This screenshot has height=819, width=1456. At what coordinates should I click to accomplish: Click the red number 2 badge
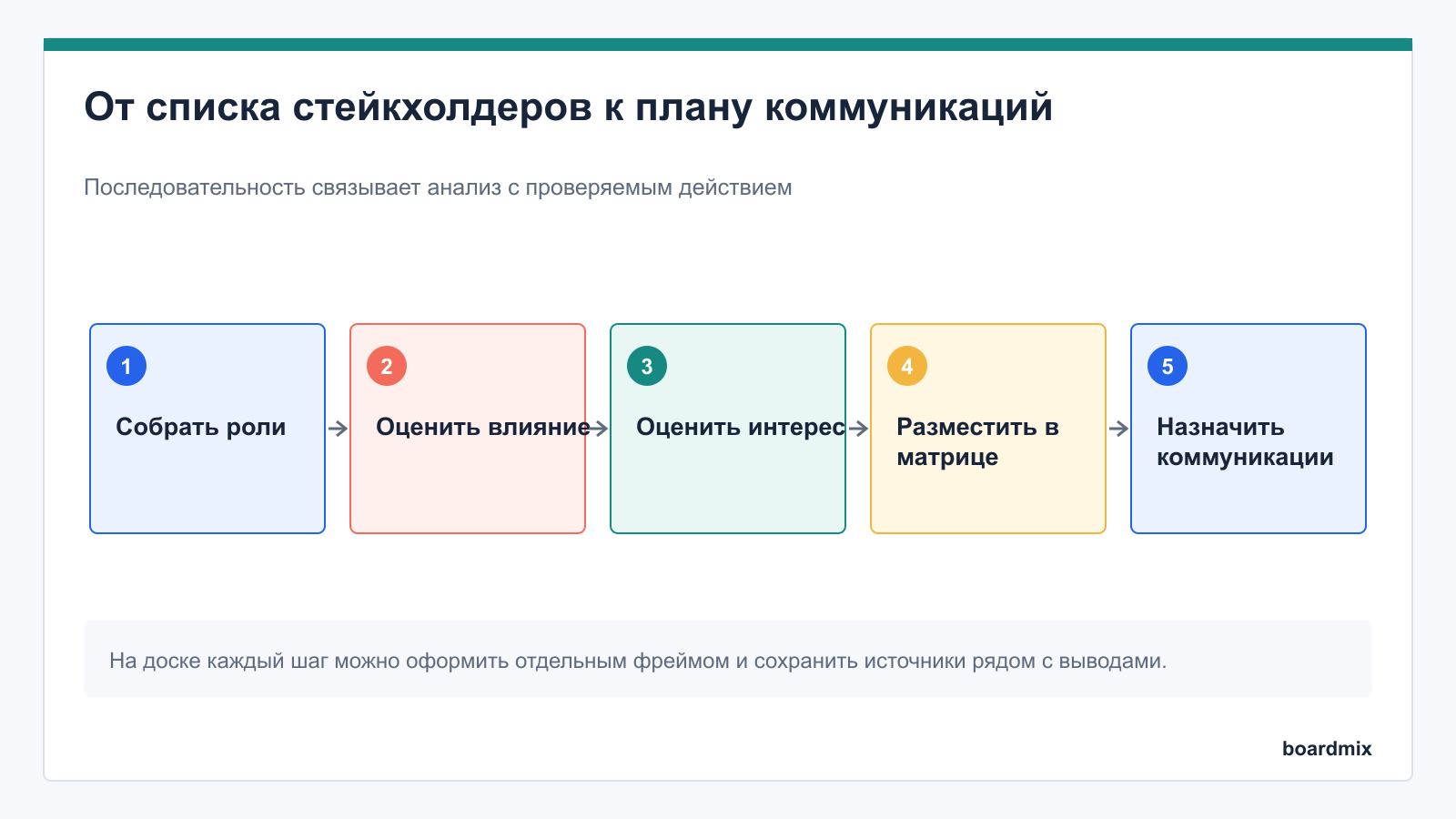click(x=387, y=366)
